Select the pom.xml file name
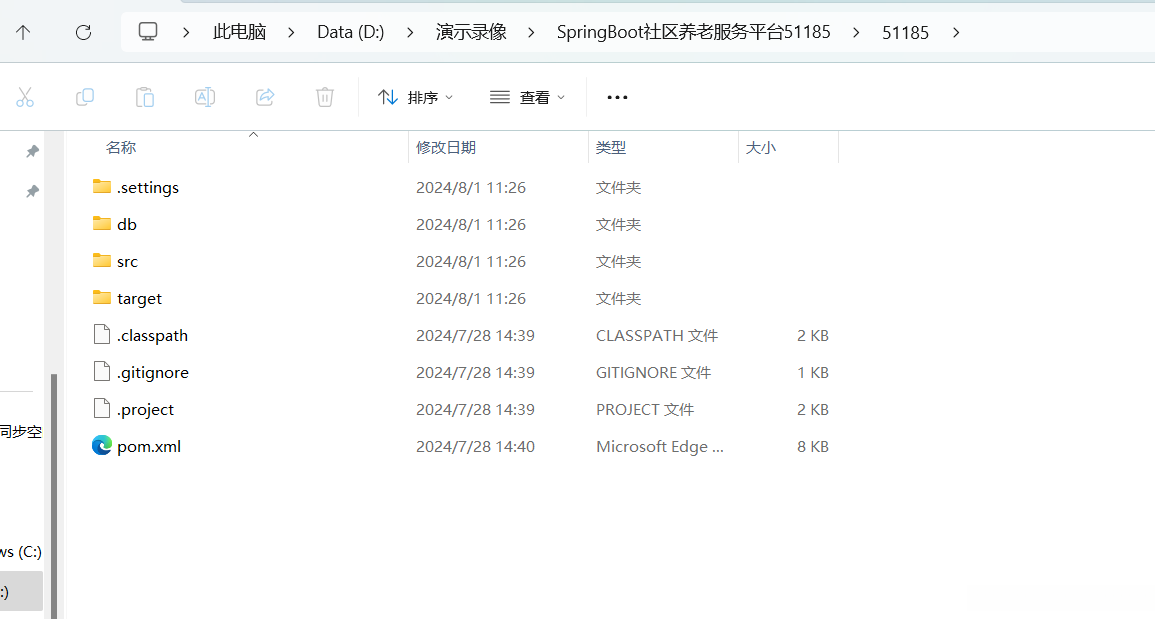The height and width of the screenshot is (619, 1155). [x=149, y=447]
